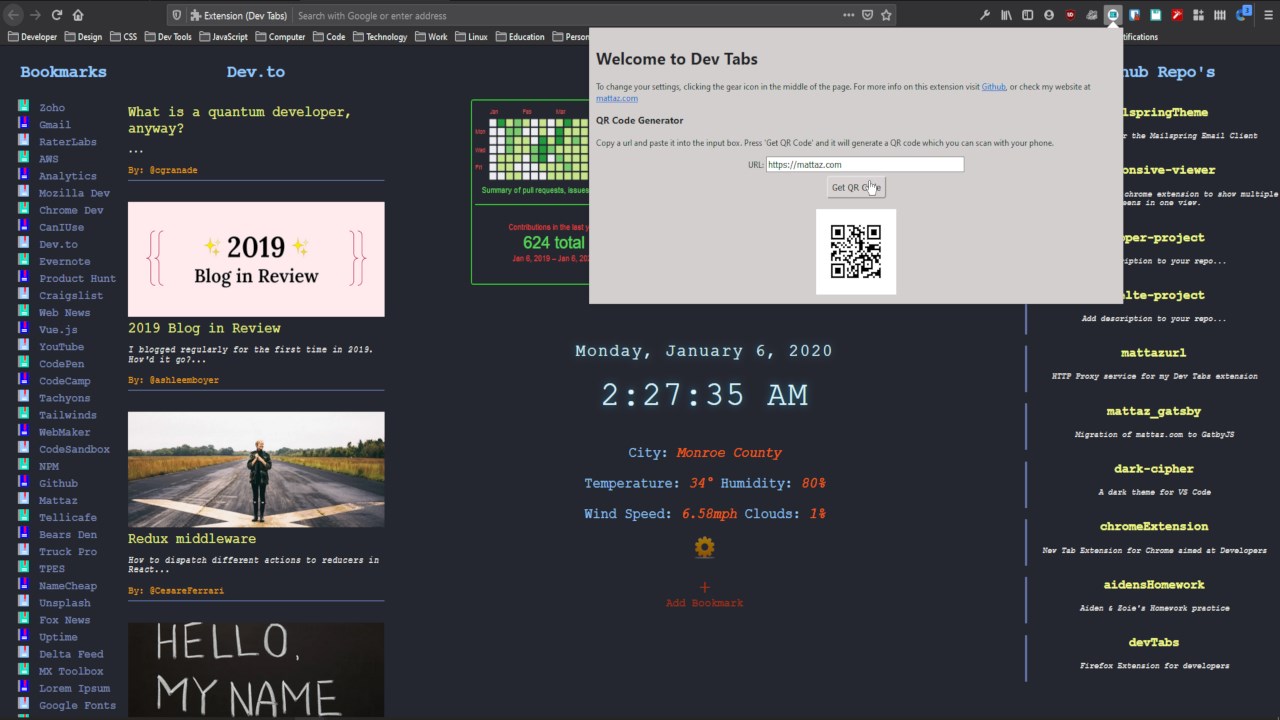Visit author @CesareFerrari profile
The height and width of the screenshot is (720, 1280).
pos(186,590)
